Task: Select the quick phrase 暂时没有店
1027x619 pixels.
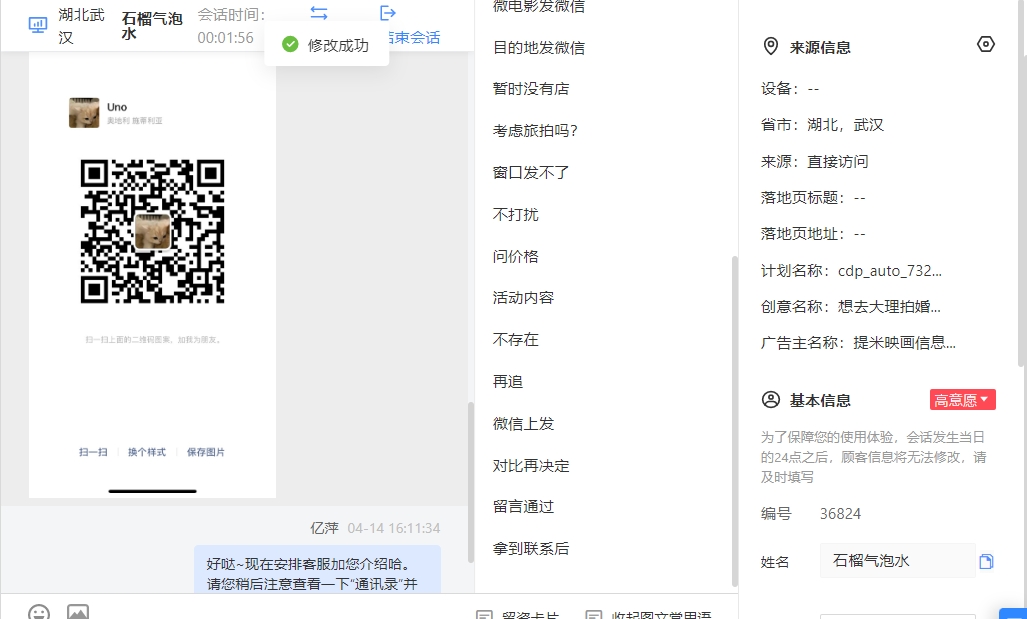Action: (x=531, y=89)
